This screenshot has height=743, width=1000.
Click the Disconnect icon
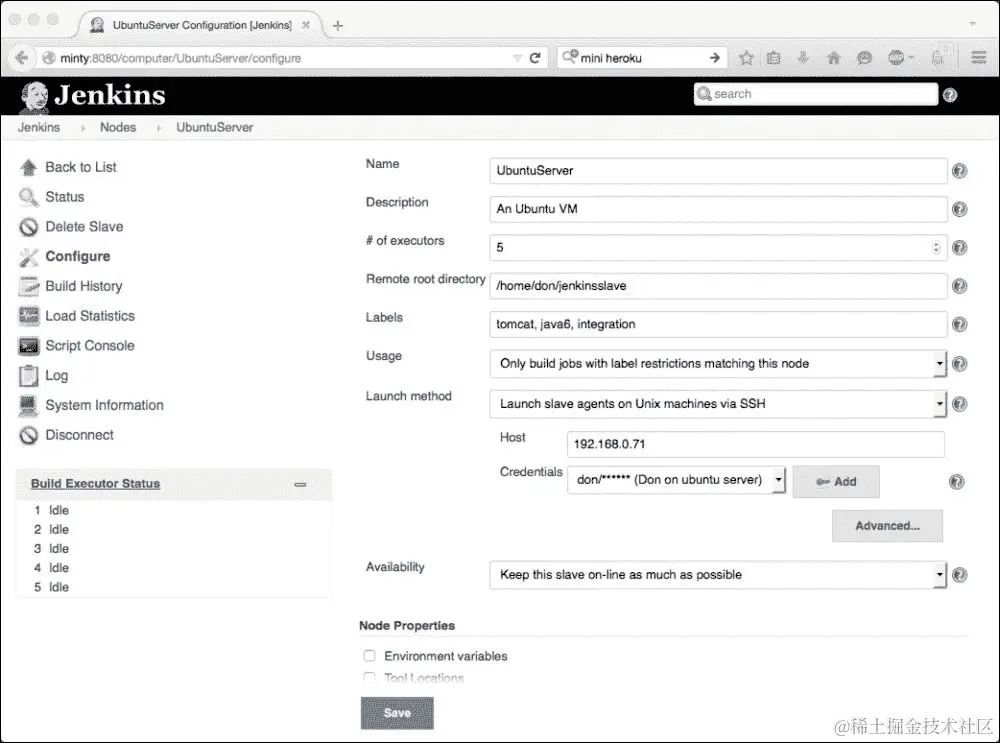pyautogui.click(x=29, y=435)
